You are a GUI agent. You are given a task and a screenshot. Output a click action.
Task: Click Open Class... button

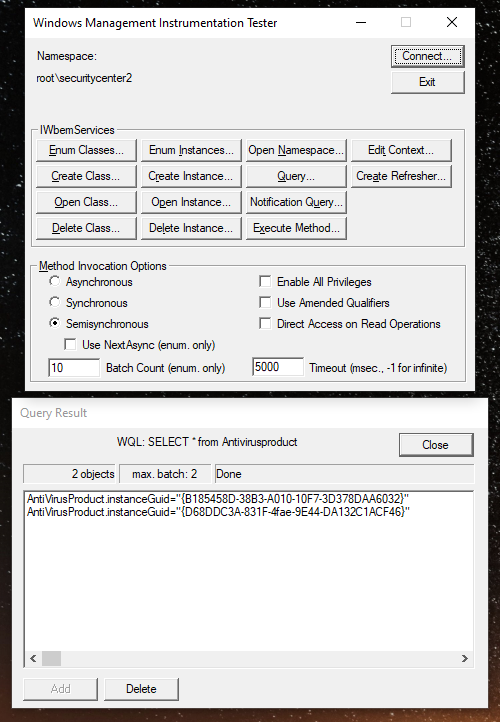(86, 203)
